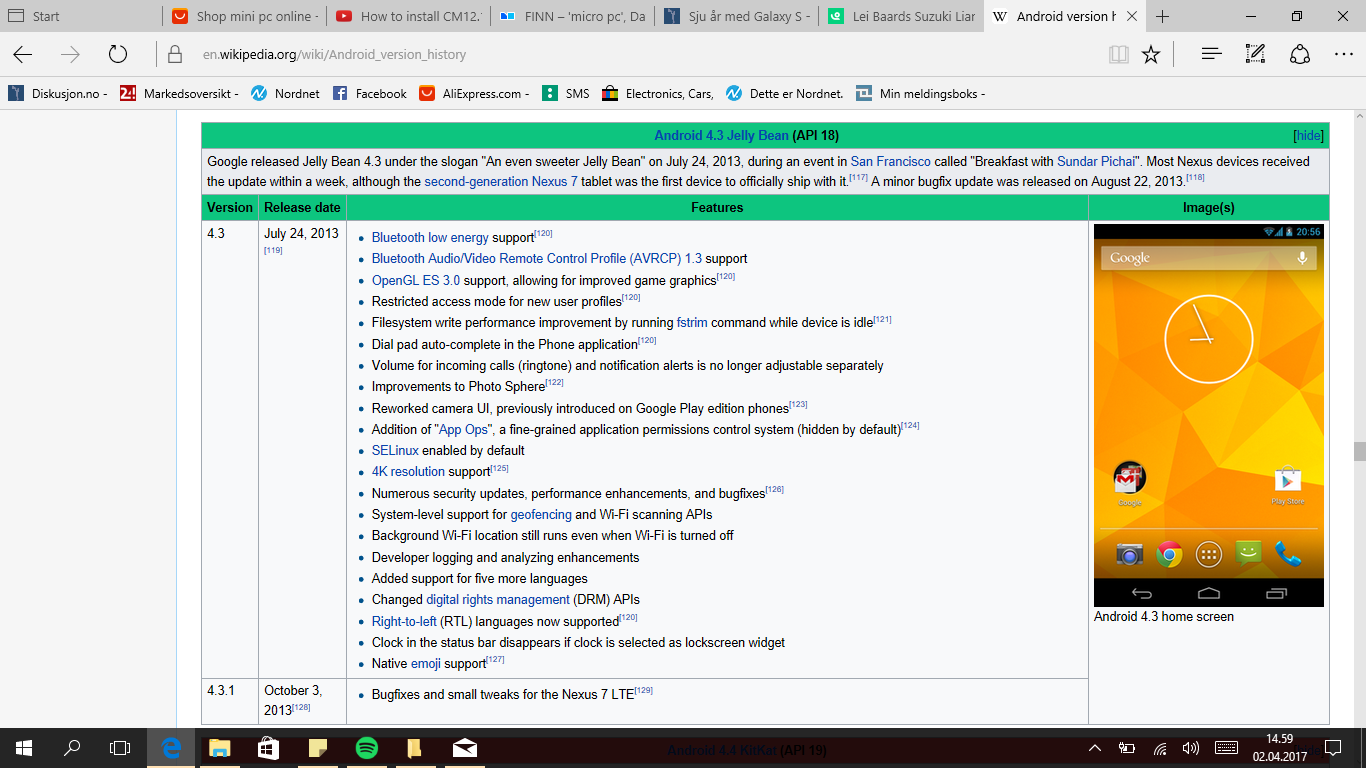1366x768 pixels.
Task: Follow the San Francisco link
Action: click(890, 161)
